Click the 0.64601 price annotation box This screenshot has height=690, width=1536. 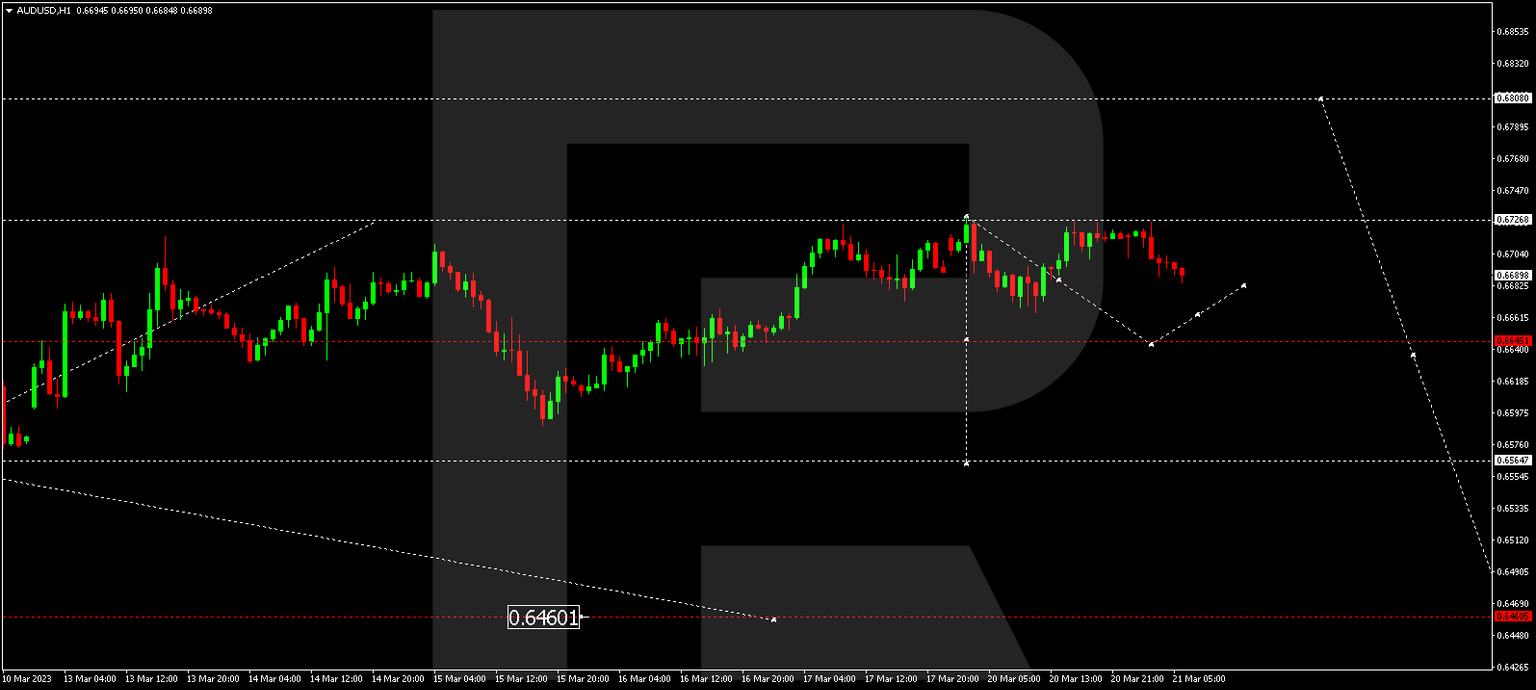point(543,617)
